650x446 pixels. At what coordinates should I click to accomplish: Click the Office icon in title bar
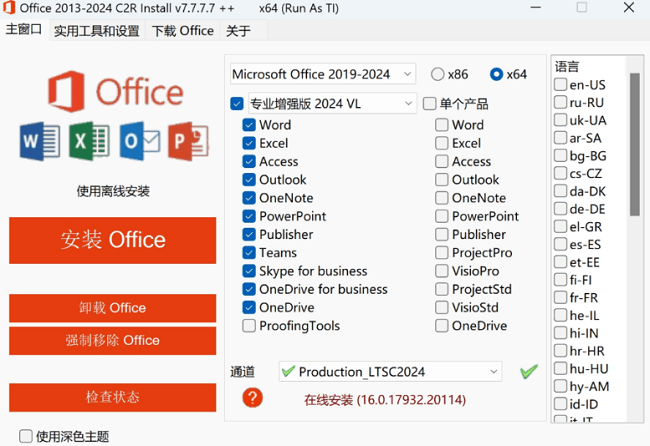click(x=9, y=7)
